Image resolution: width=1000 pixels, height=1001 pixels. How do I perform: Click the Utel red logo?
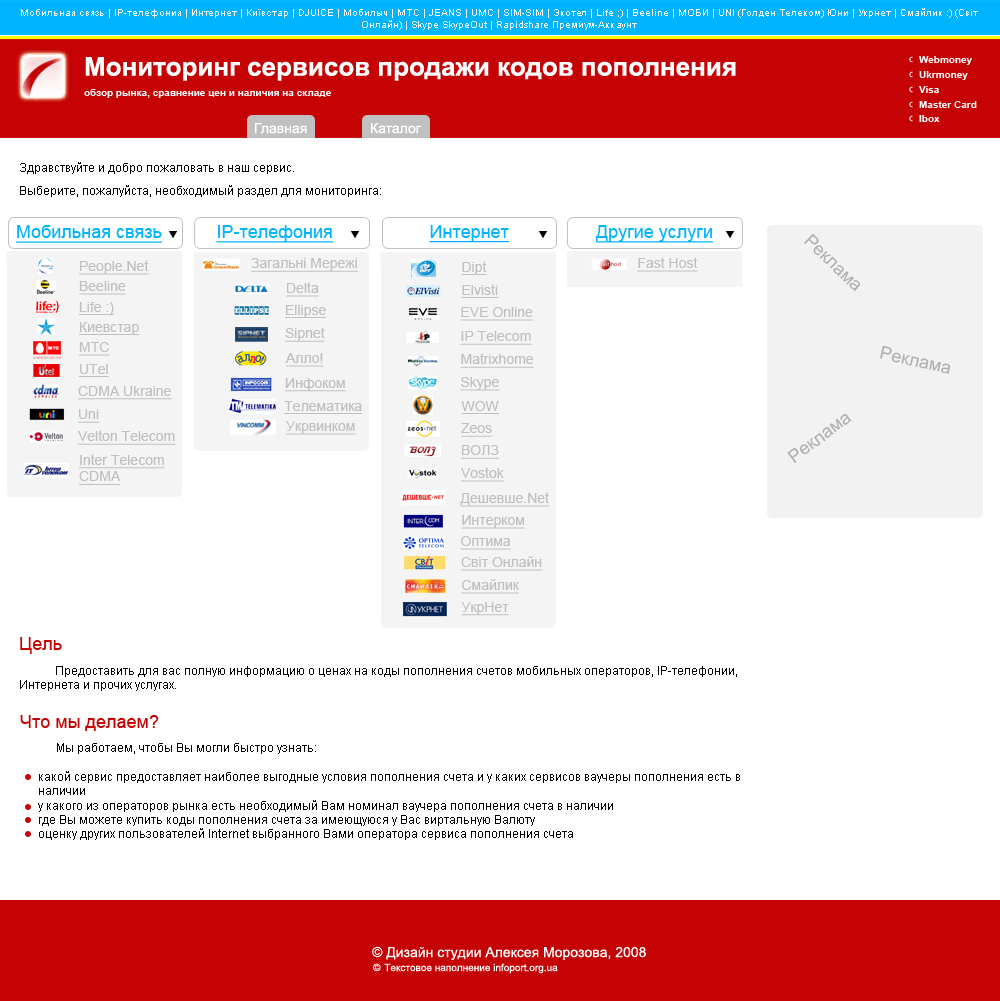tap(46, 370)
